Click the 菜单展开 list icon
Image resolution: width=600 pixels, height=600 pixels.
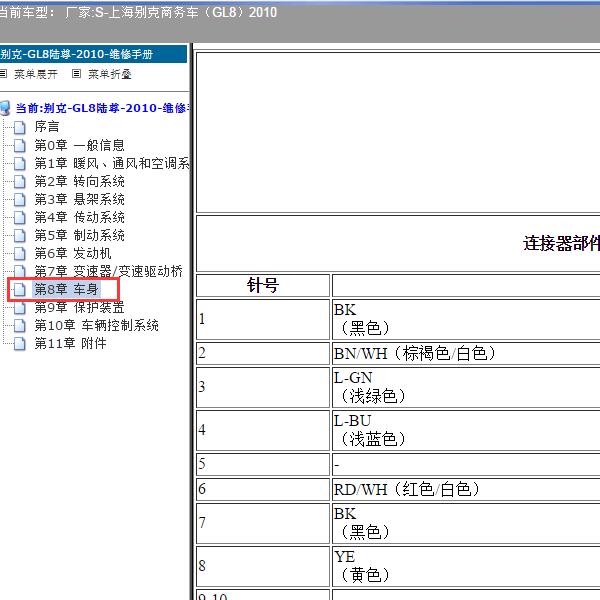3,73
